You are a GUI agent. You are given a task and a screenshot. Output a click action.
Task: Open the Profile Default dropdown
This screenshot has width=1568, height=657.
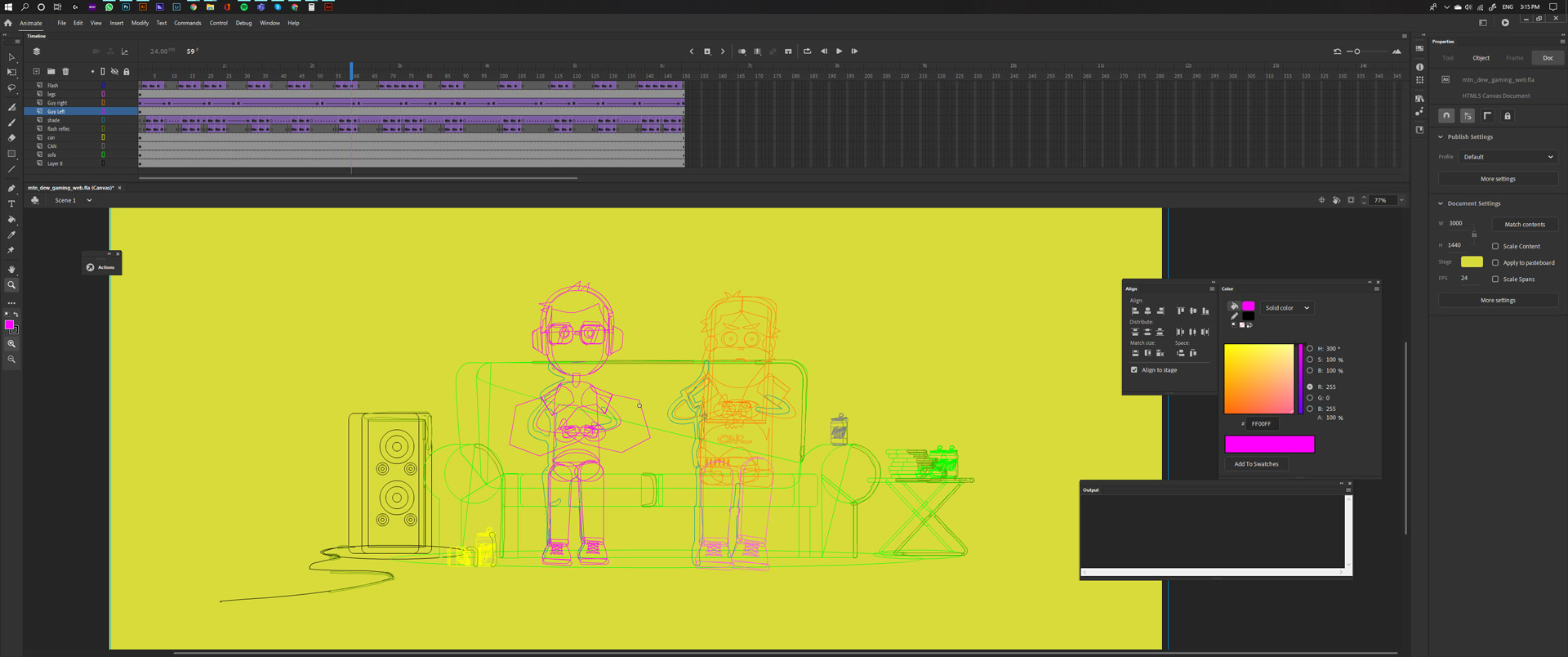[1508, 157]
